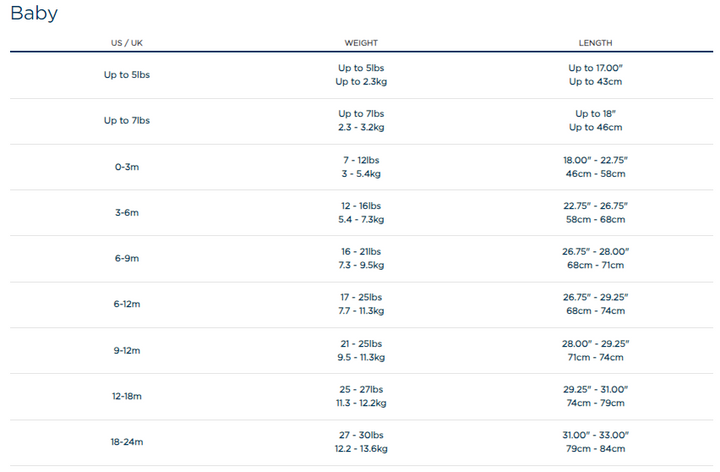Select the Up to 7lbs size label
The image size is (720, 472).
(127, 121)
